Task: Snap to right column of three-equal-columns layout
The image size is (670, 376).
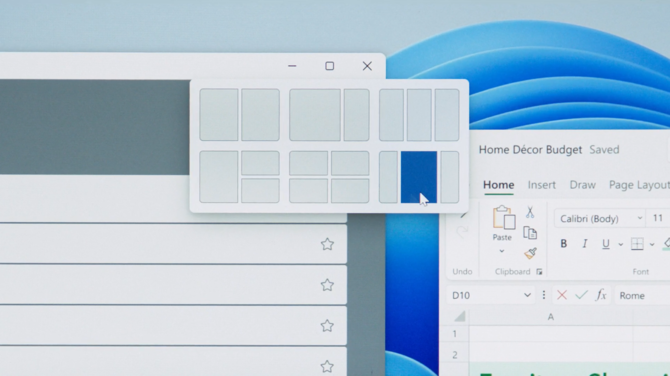Action: coord(447,115)
